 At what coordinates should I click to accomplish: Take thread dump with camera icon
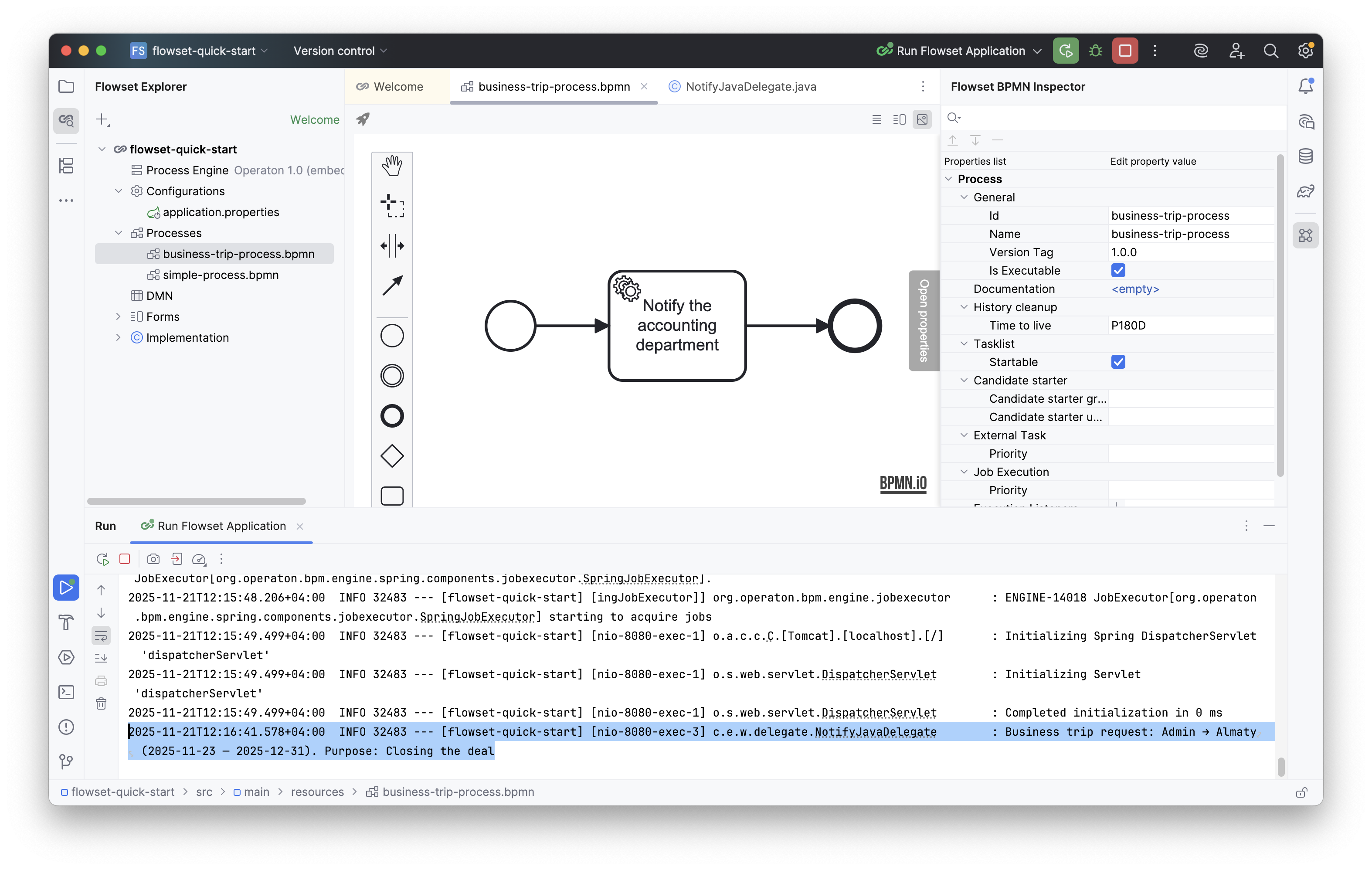(x=153, y=559)
